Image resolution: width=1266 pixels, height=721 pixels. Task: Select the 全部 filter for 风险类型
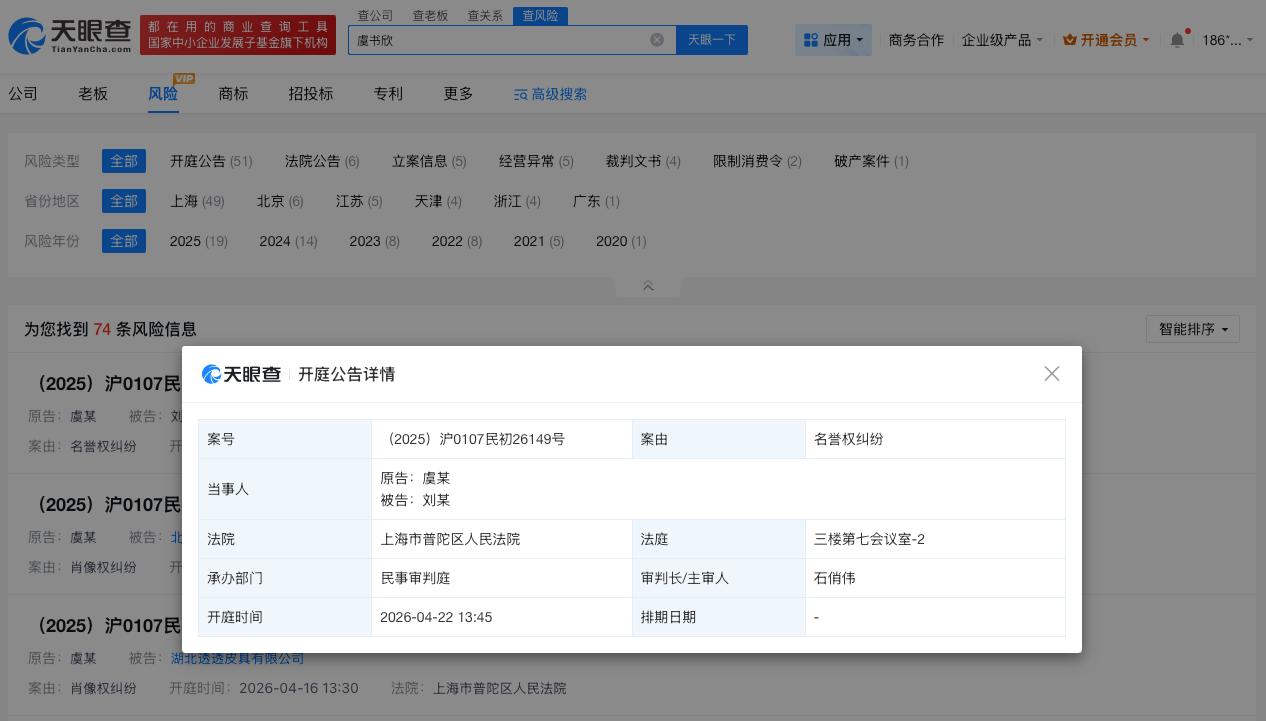(x=124, y=161)
